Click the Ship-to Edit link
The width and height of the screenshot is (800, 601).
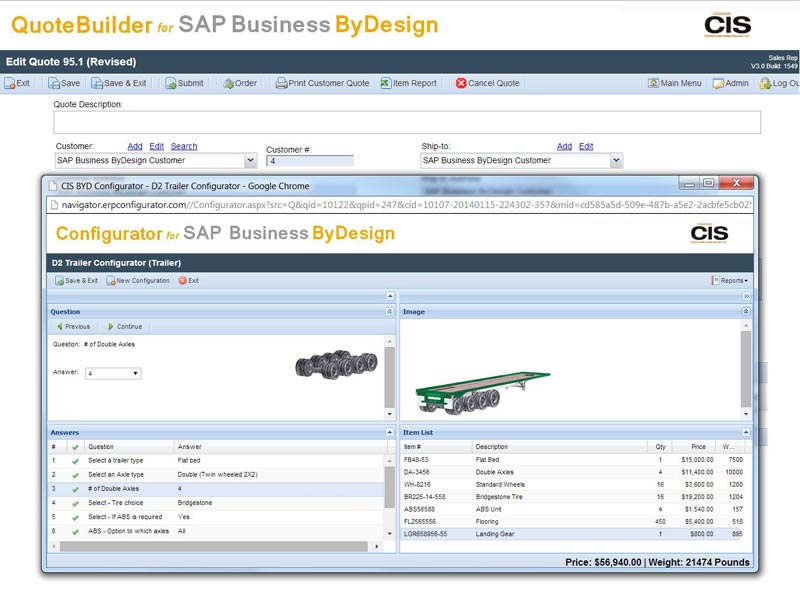(x=586, y=146)
